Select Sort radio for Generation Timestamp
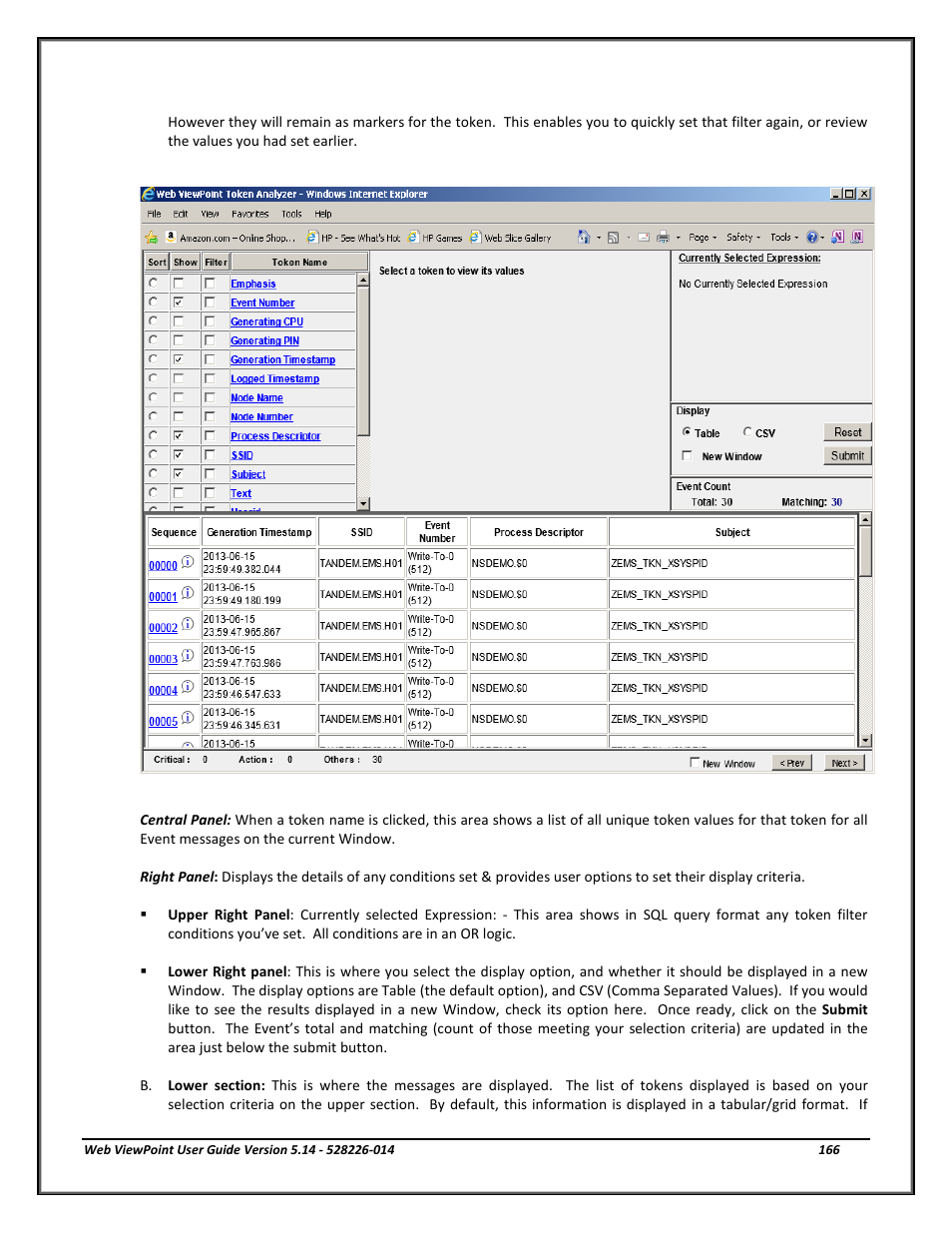Screen dimensions: 952x1233 click(154, 358)
